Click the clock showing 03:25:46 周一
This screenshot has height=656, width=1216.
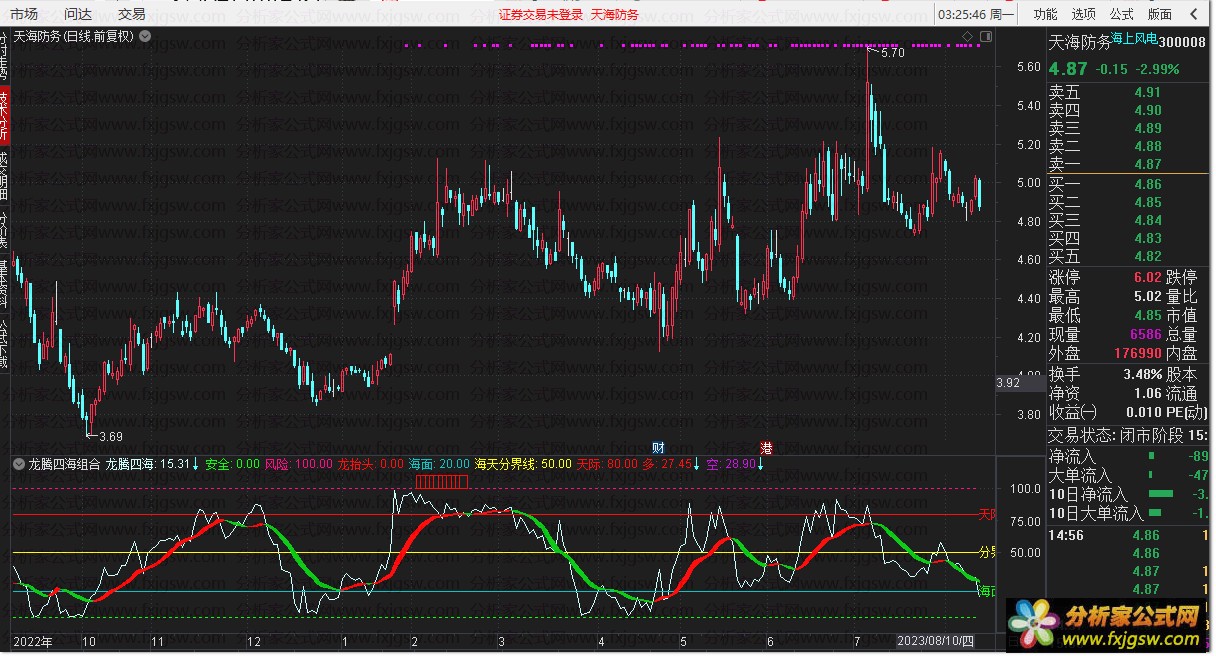pyautogui.click(x=976, y=14)
